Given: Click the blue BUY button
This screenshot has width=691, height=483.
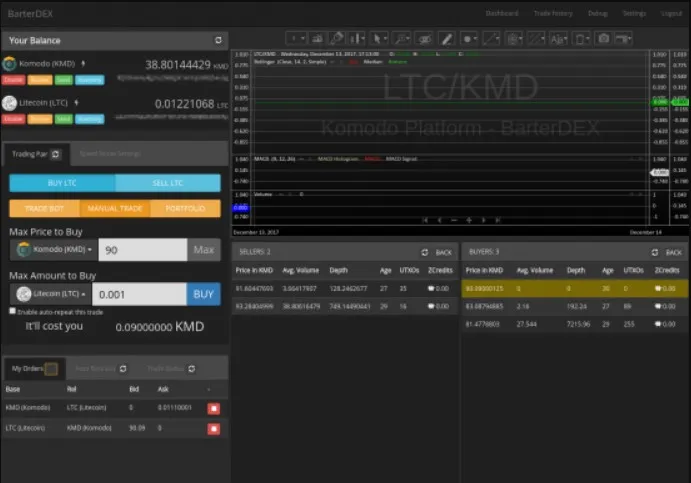Looking at the screenshot, I should coord(203,294).
